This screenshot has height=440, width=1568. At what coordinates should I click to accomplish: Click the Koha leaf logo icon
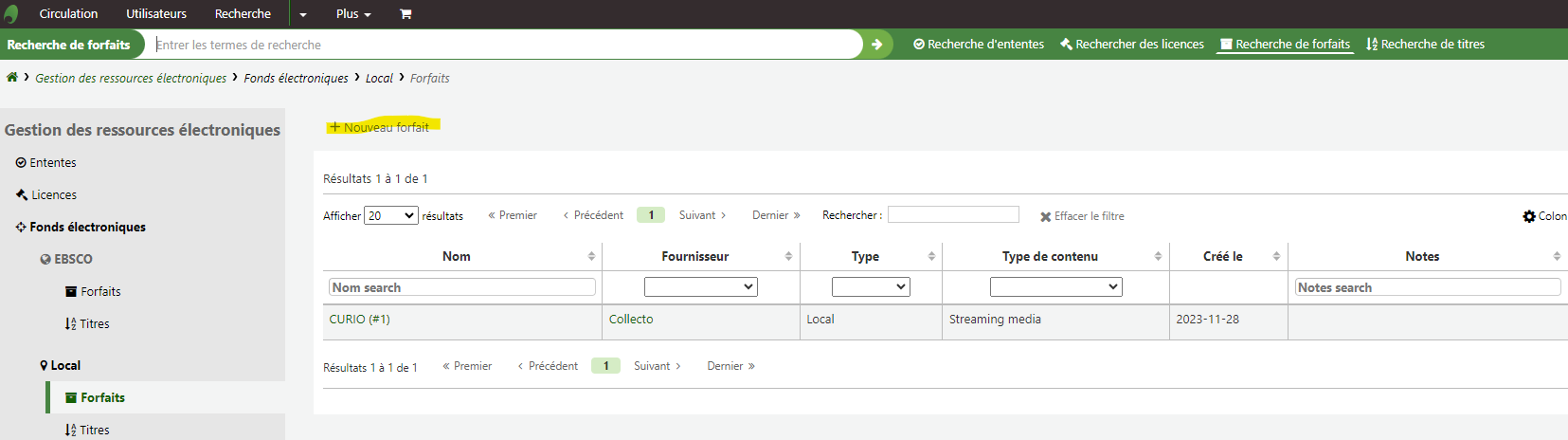(x=11, y=14)
